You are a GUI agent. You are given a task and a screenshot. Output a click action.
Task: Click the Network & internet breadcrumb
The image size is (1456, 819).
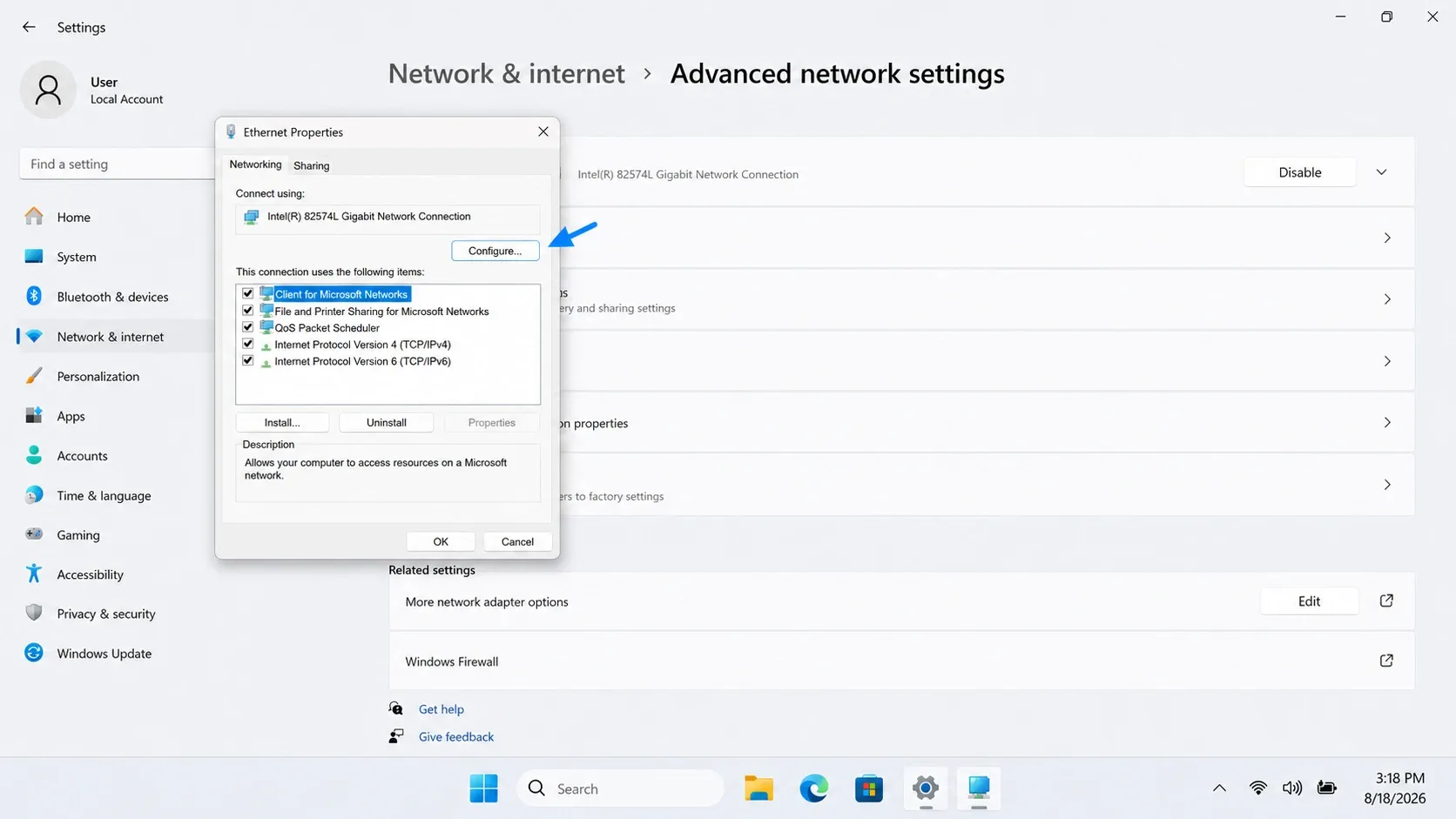click(x=506, y=74)
